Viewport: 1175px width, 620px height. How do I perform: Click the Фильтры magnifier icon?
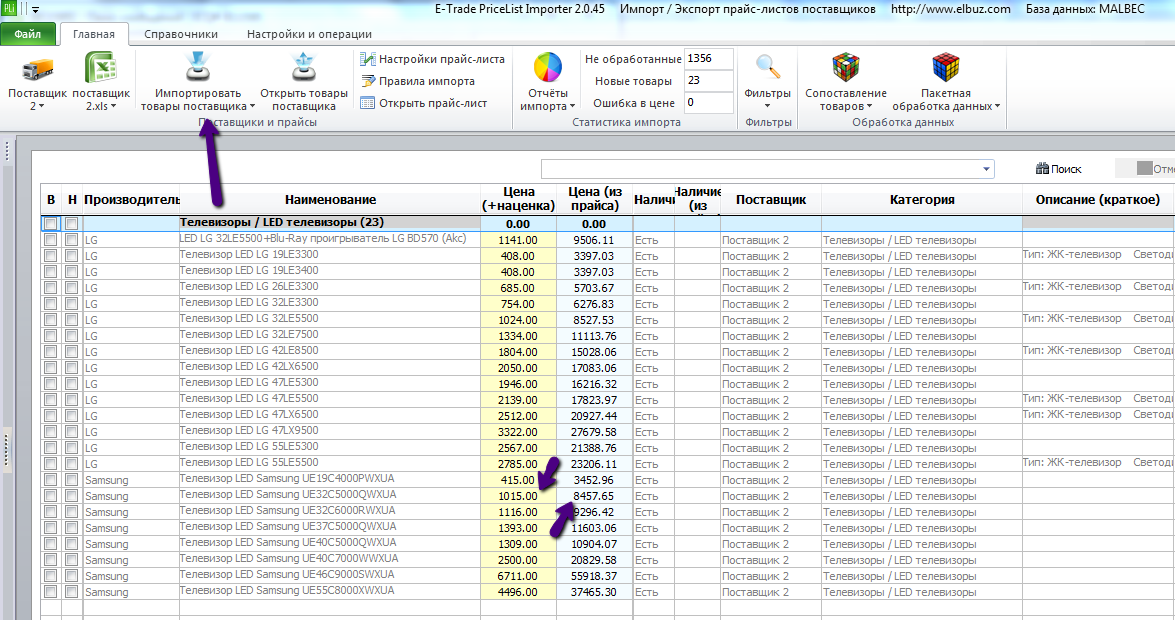click(x=767, y=67)
